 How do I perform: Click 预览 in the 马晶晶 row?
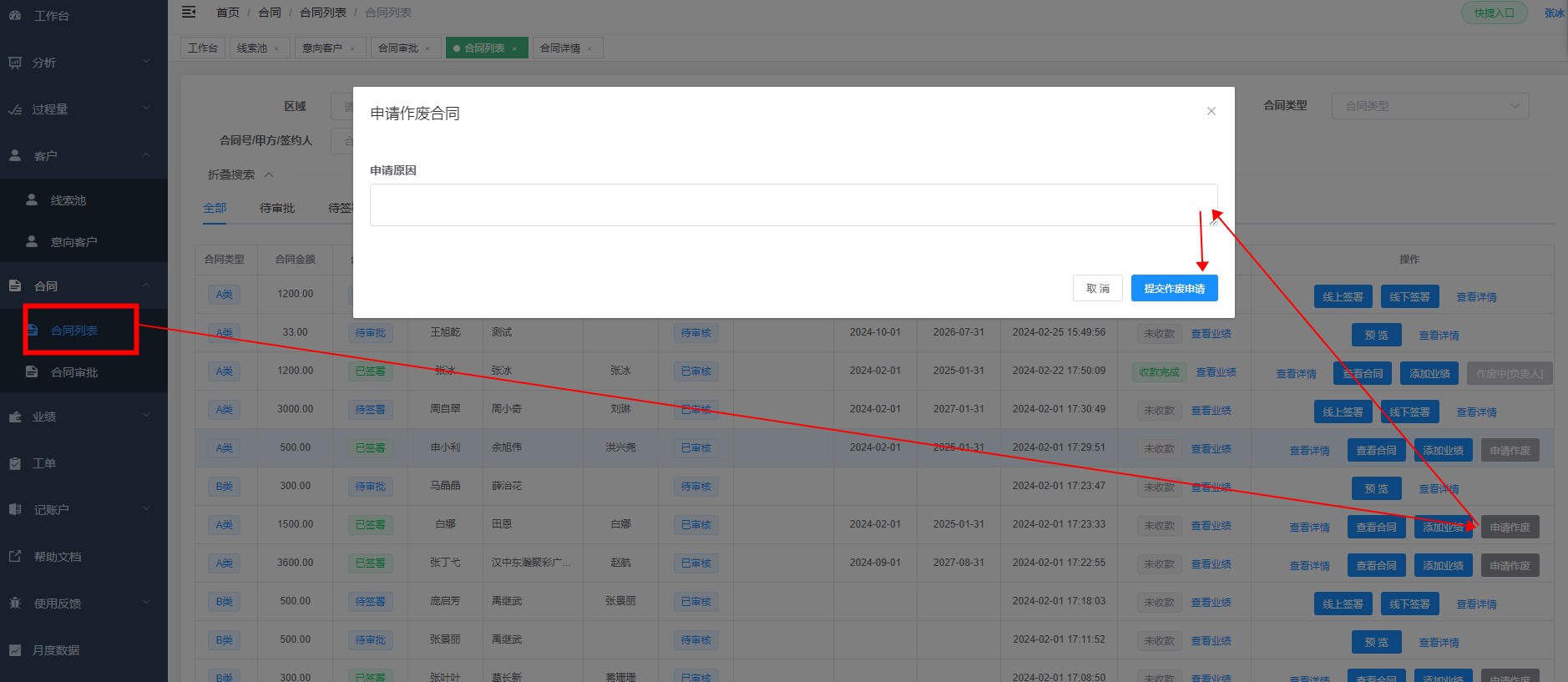coord(1376,488)
